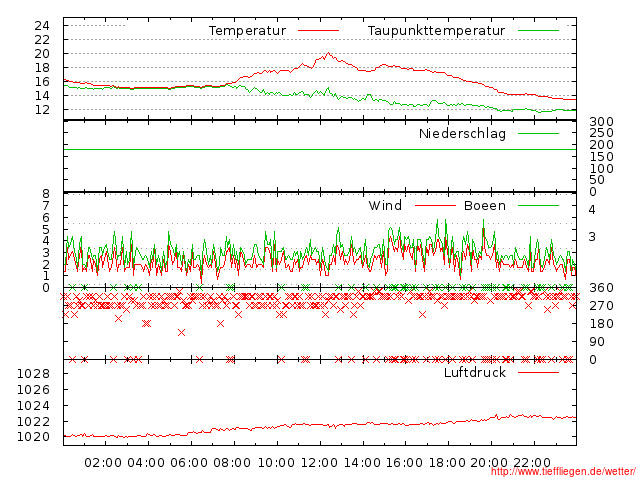The image size is (640, 480).
Task: Click the red line sample beside Temperatur
Action: click(x=318, y=31)
